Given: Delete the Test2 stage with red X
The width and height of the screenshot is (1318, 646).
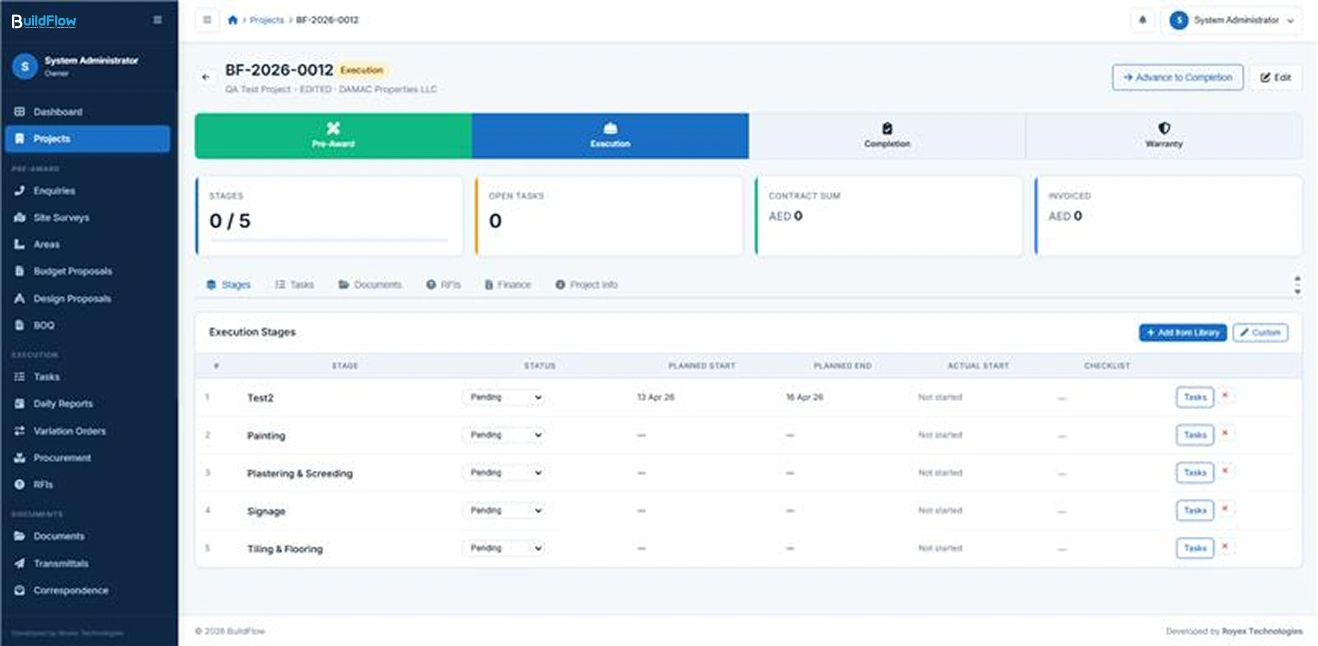Looking at the screenshot, I should [1225, 396].
